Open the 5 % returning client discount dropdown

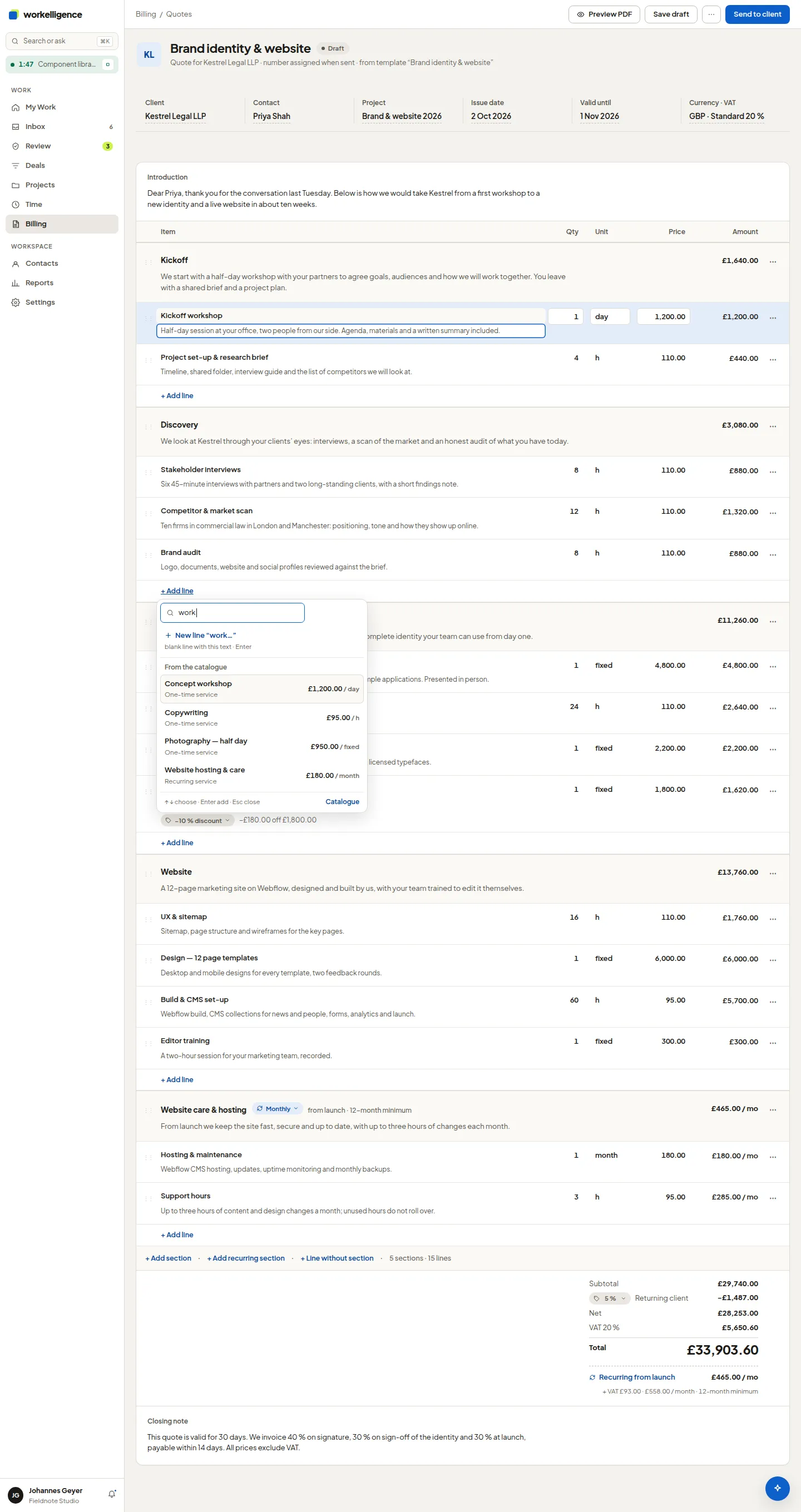[609, 1298]
